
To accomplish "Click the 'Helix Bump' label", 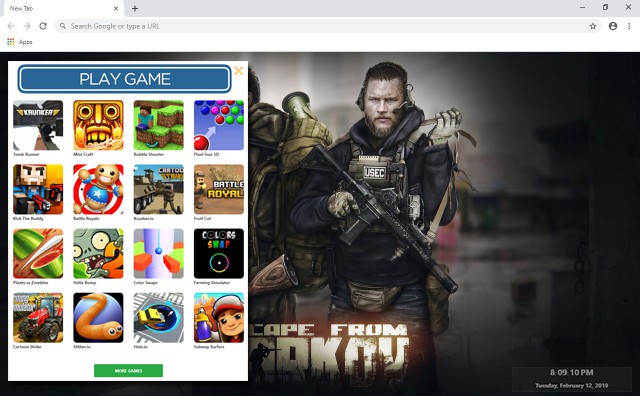I will [x=84, y=282].
